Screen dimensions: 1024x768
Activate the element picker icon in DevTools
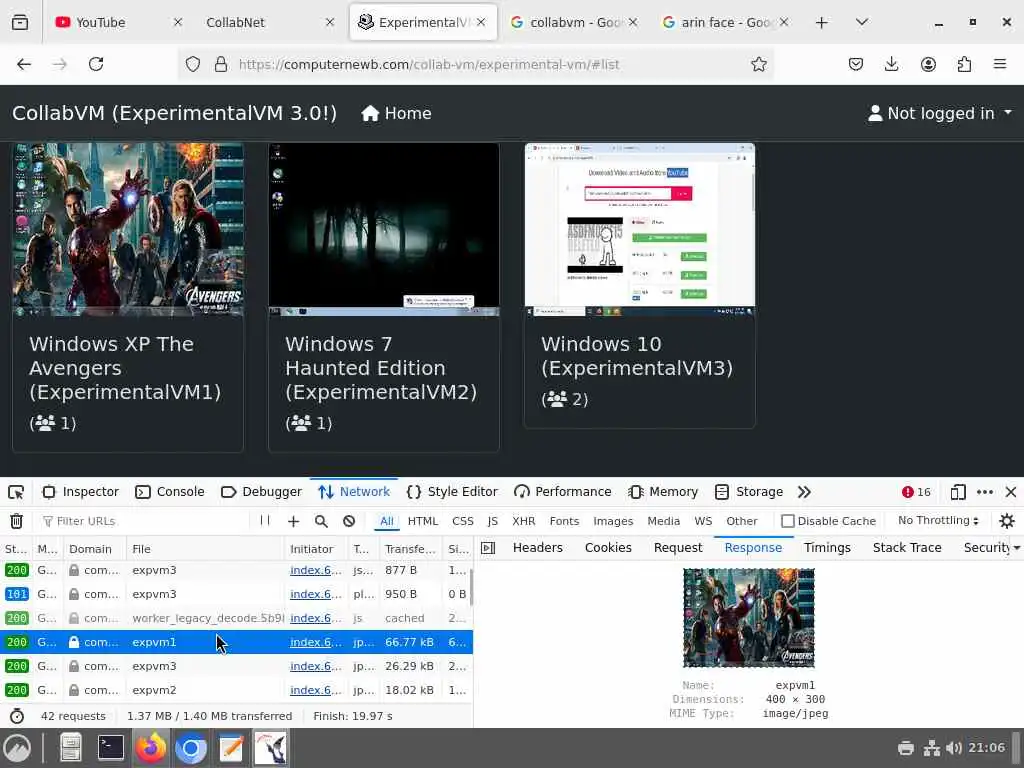[x=16, y=492]
